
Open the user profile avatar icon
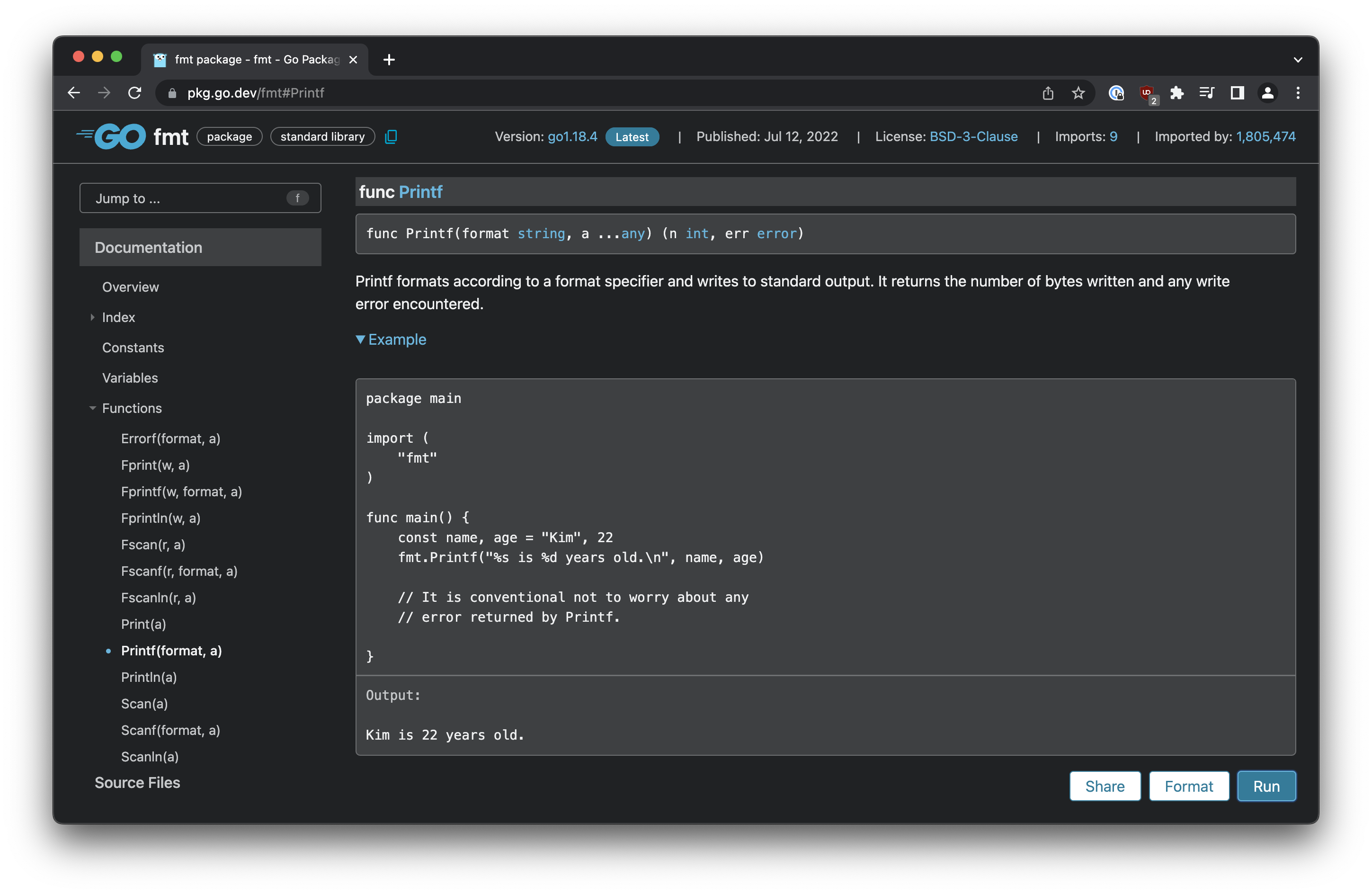point(1267,93)
